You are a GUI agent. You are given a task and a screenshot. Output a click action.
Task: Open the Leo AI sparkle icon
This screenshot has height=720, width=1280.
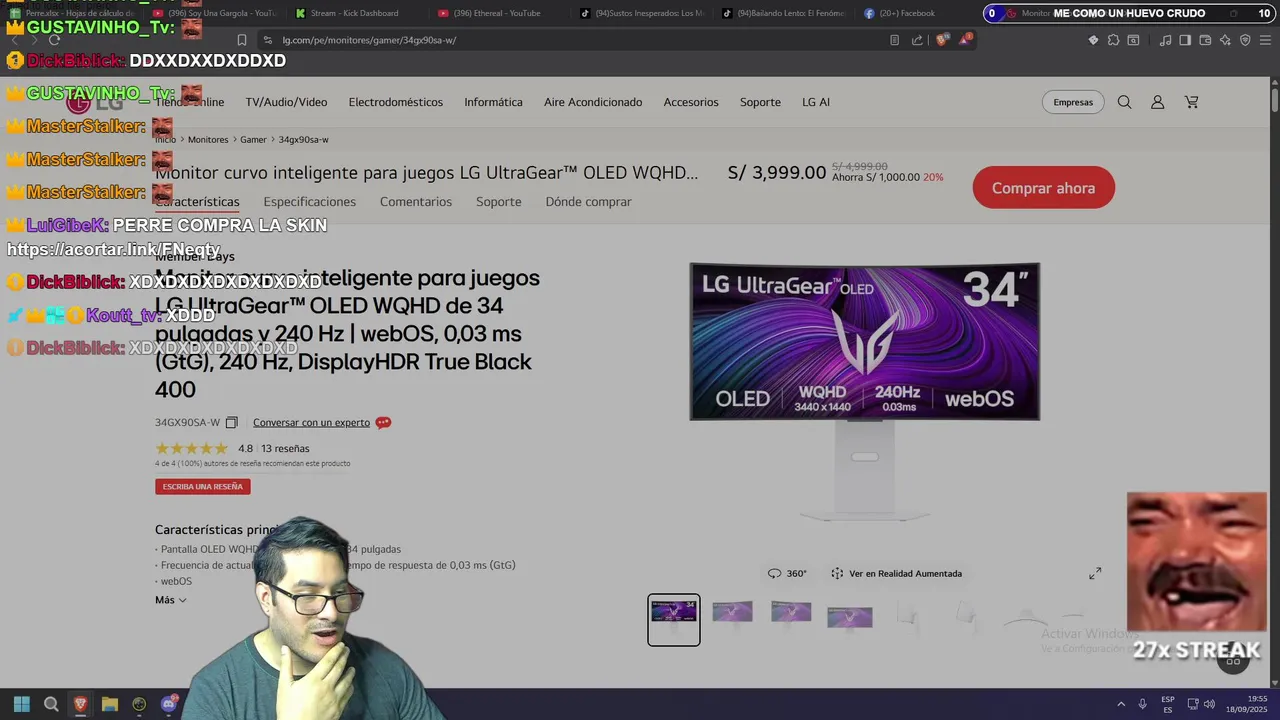pyautogui.click(x=1225, y=40)
